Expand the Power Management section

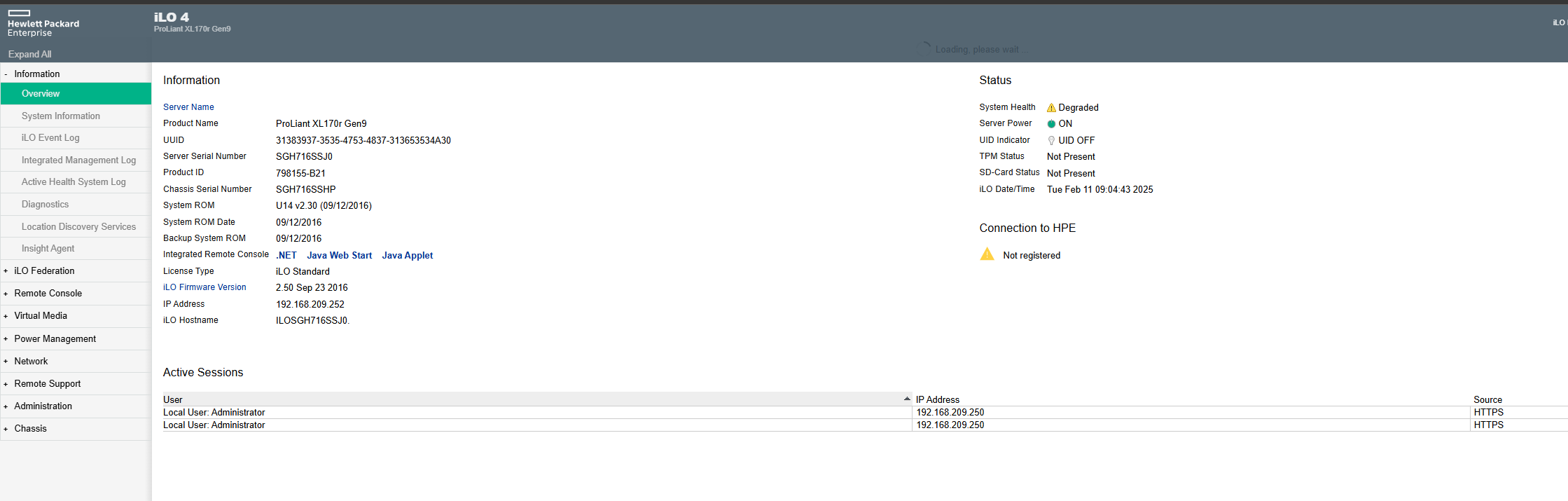(6, 339)
